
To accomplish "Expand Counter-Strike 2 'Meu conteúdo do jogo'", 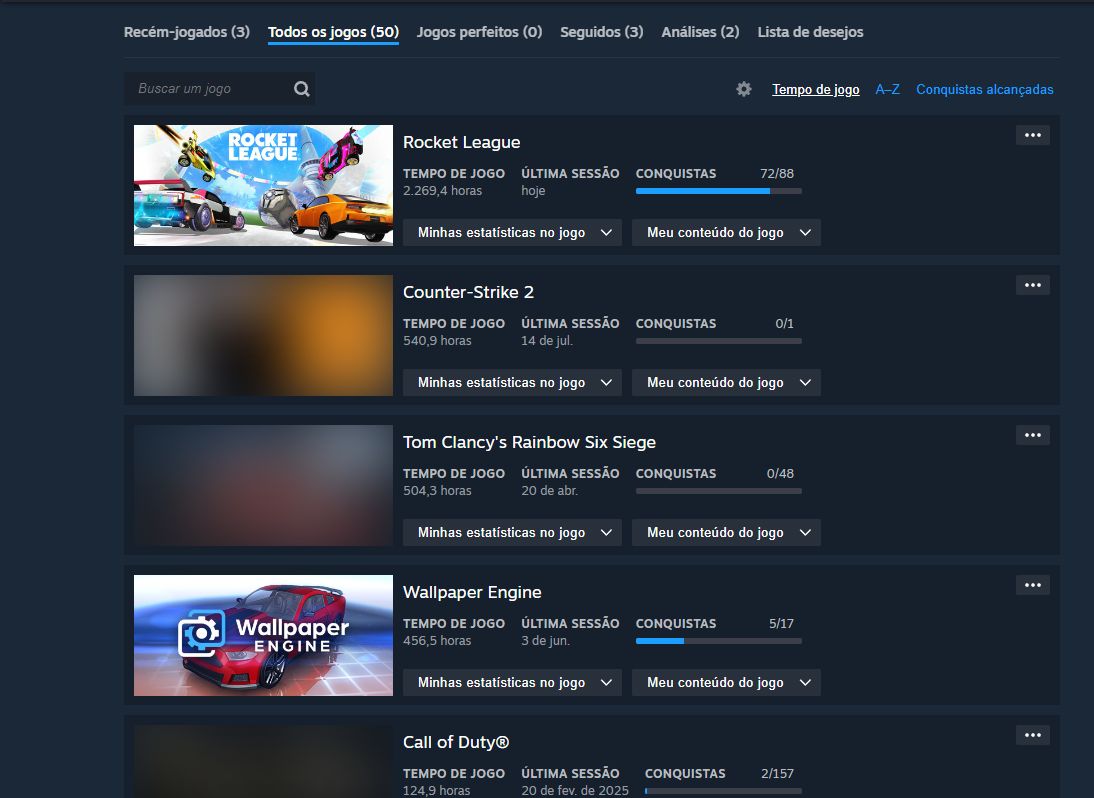I will click(x=726, y=382).
